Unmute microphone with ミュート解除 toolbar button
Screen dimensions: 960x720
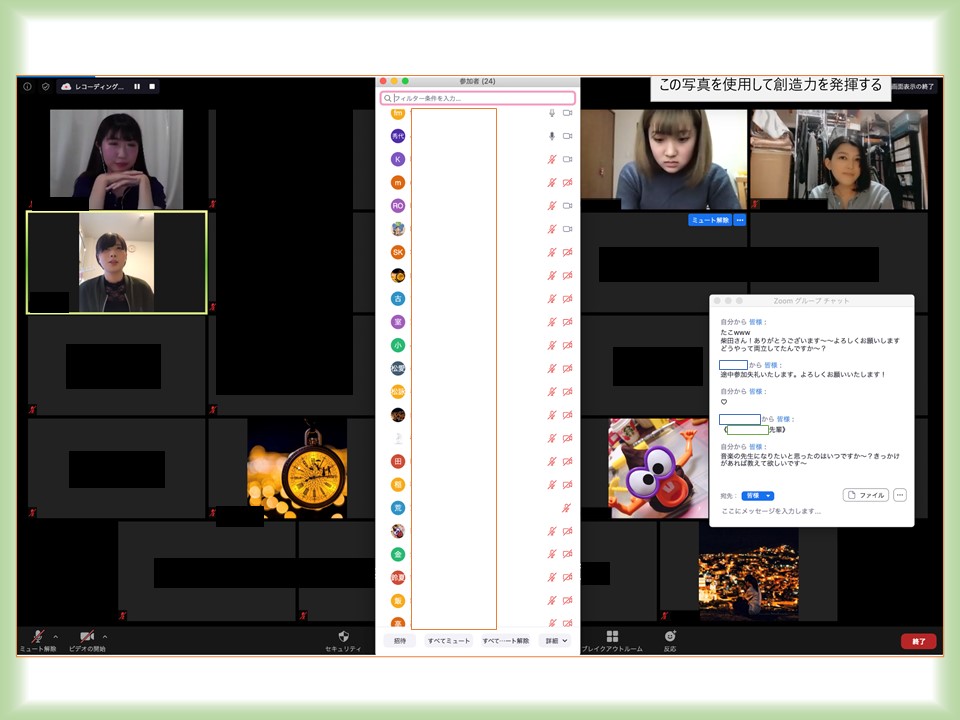pos(38,640)
